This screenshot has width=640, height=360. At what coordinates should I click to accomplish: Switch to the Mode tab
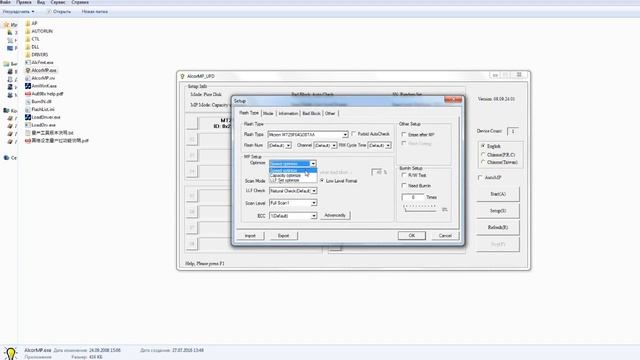click(x=268, y=113)
